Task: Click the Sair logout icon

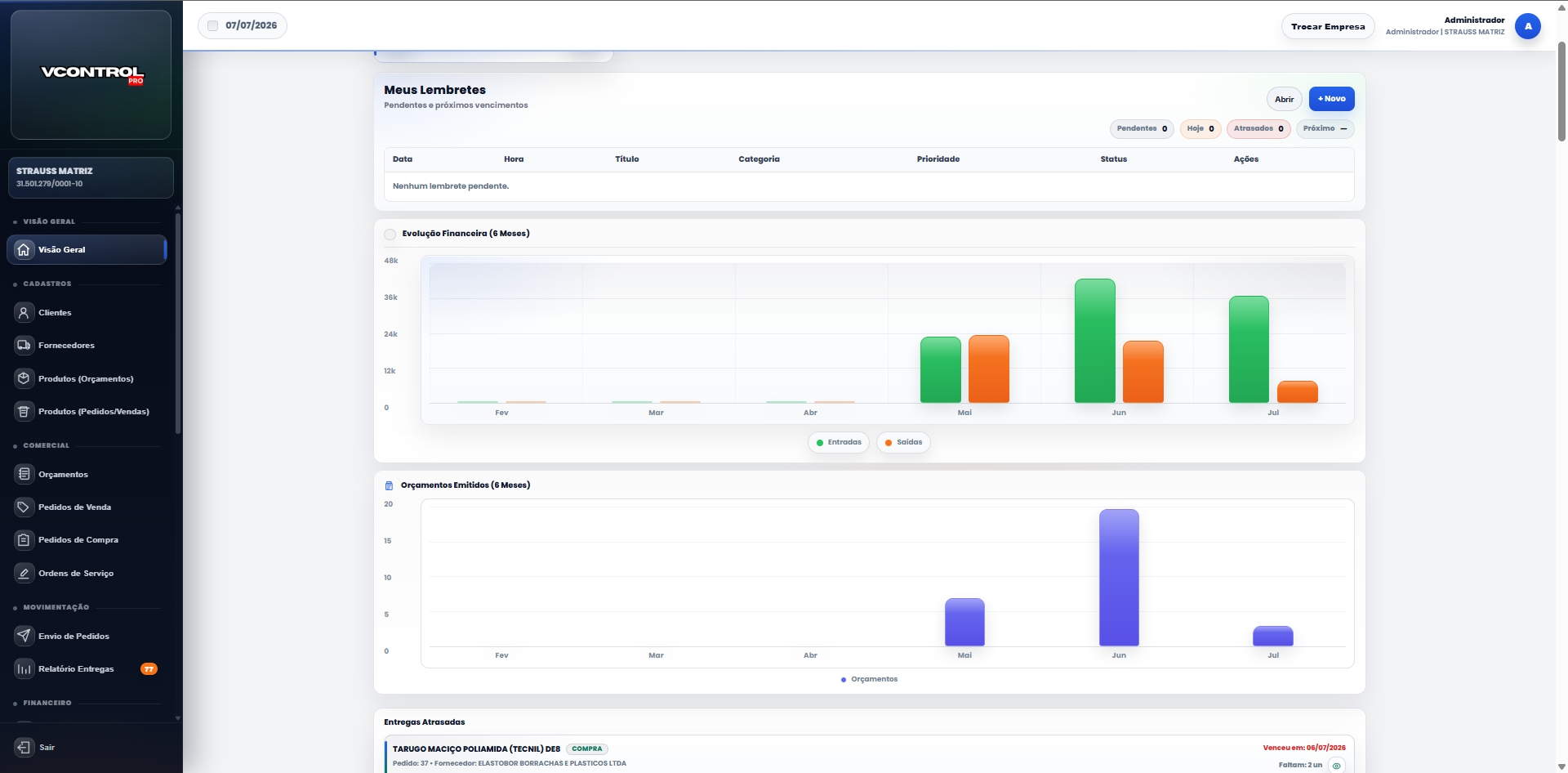Action: (24, 747)
